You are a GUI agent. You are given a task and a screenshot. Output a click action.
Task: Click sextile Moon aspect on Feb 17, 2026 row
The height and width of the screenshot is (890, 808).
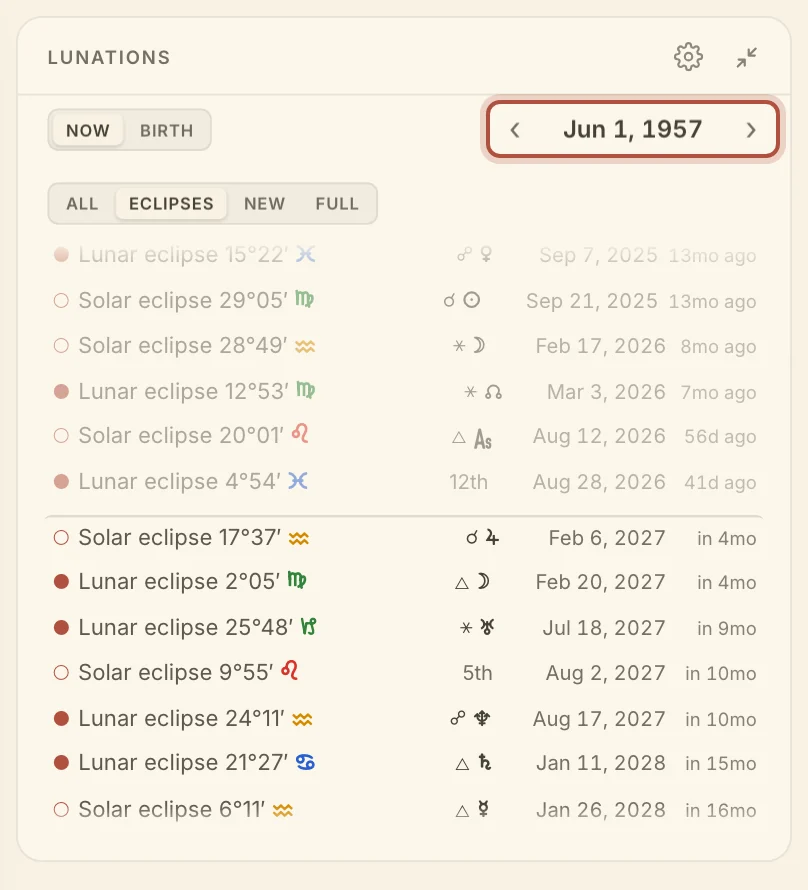tap(469, 345)
